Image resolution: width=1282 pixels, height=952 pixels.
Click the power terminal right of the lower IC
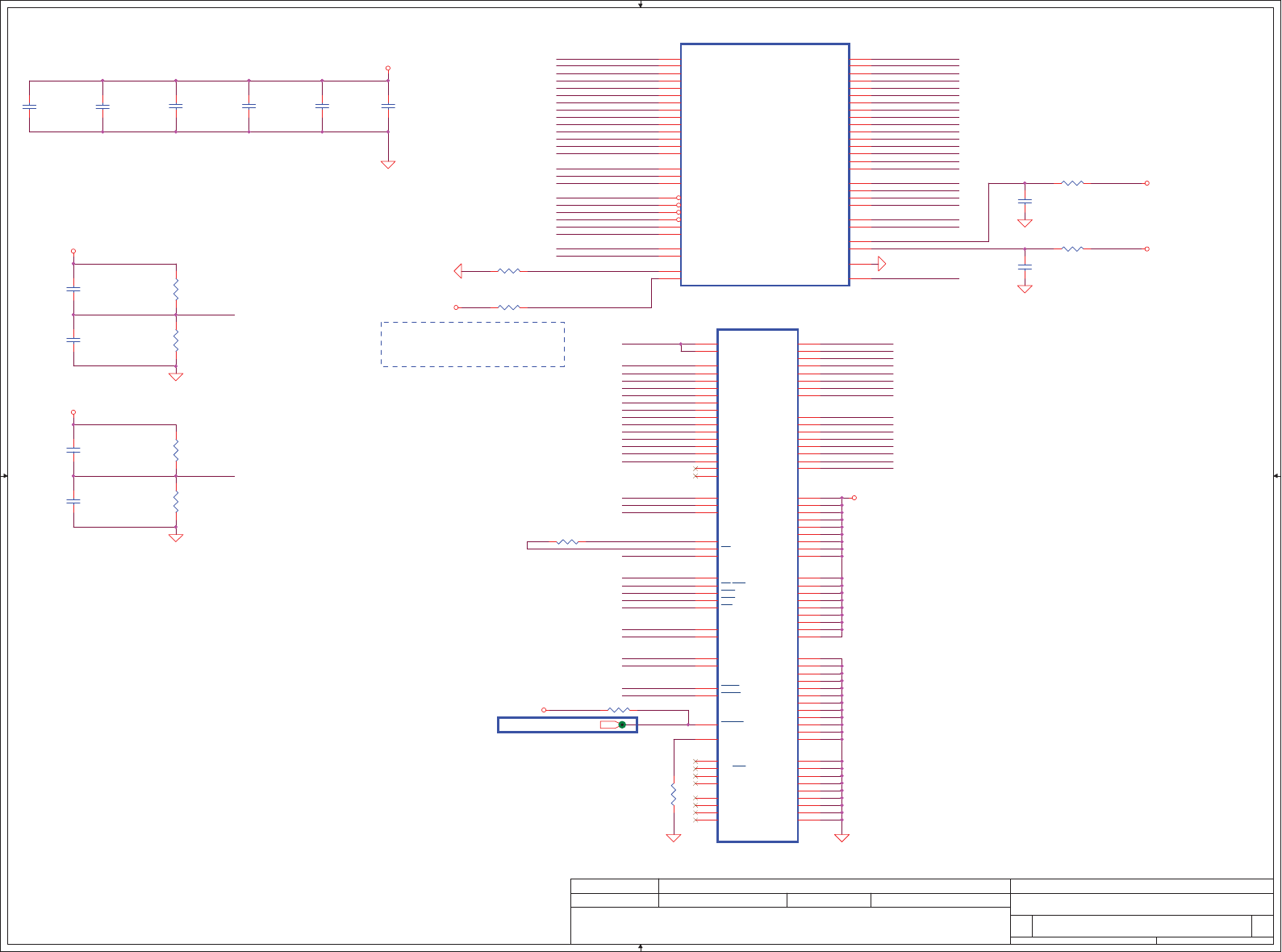coord(854,498)
